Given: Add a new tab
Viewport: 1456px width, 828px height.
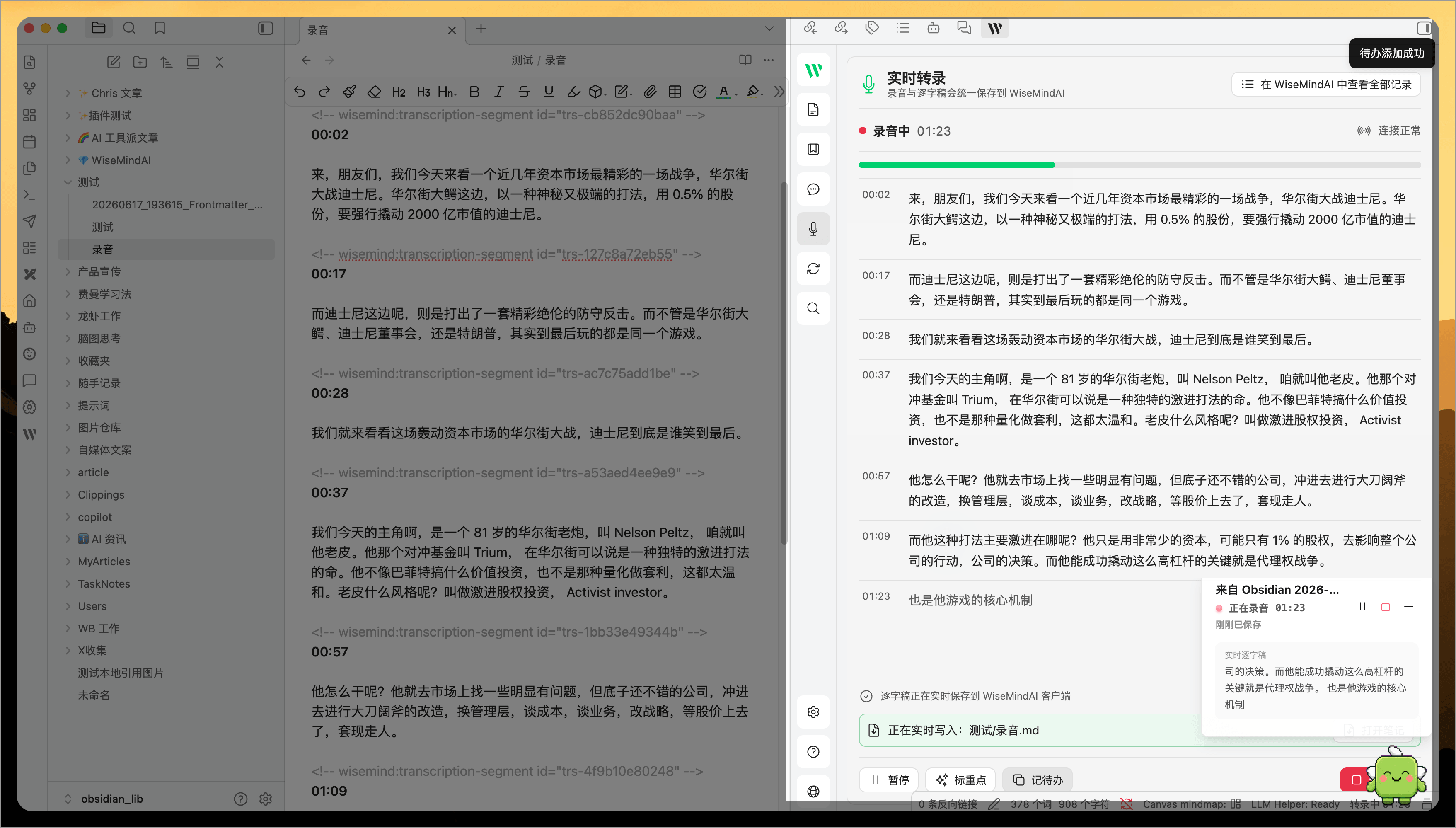Looking at the screenshot, I should [481, 29].
